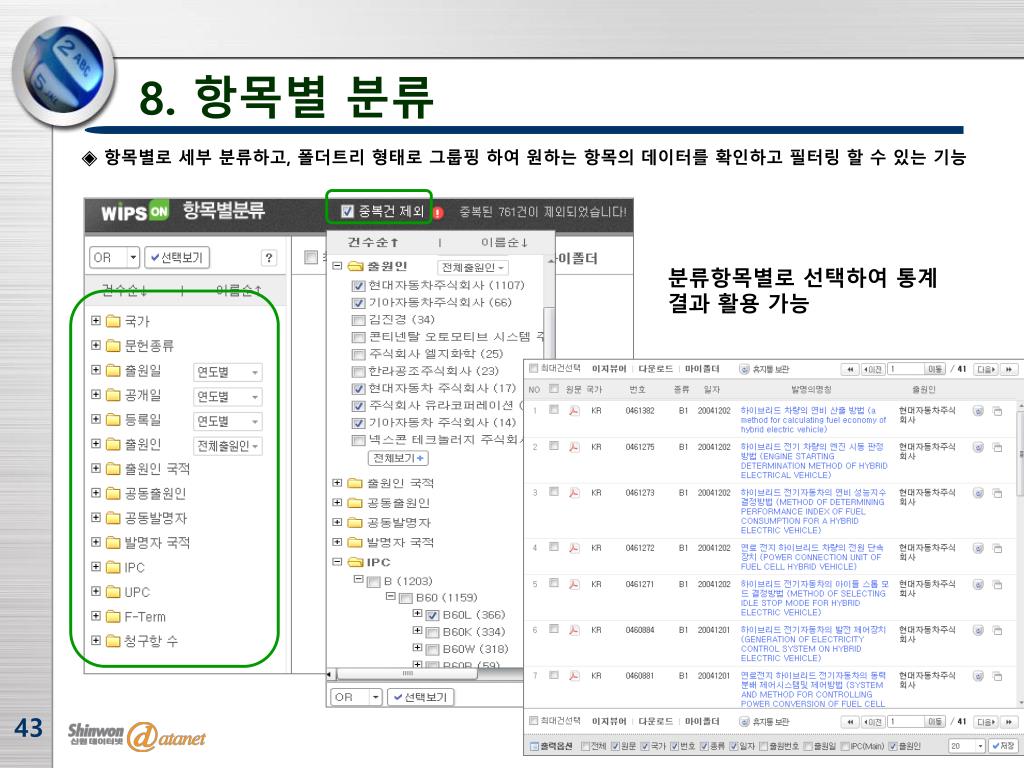Click the trash icon for patent 0461382
The width and height of the screenshot is (1024, 768).
pyautogui.click(x=978, y=411)
